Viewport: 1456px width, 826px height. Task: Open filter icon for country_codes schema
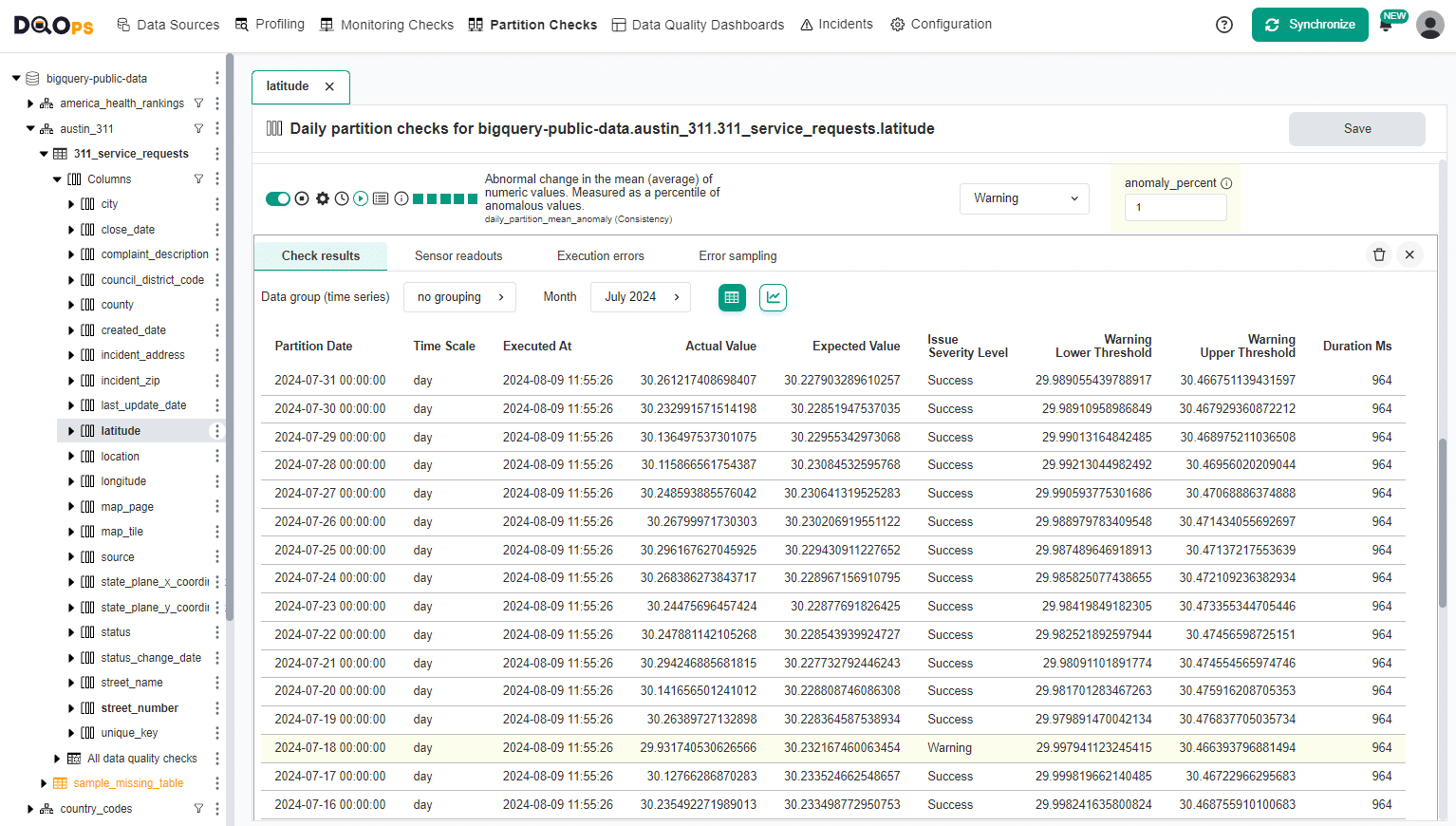click(x=198, y=809)
